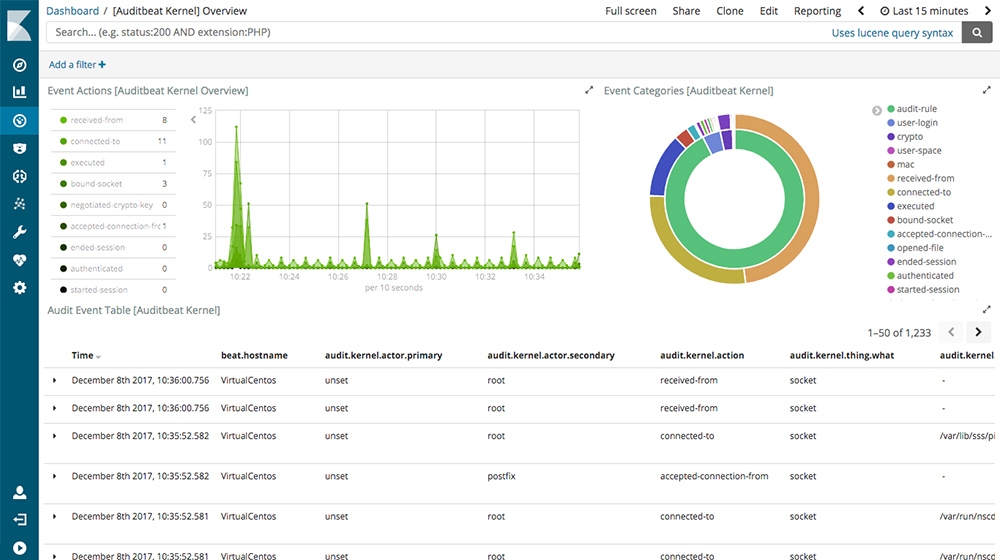Image resolution: width=1000 pixels, height=560 pixels.
Task: Open the Uses lucene query syntax link
Action: pos(892,33)
